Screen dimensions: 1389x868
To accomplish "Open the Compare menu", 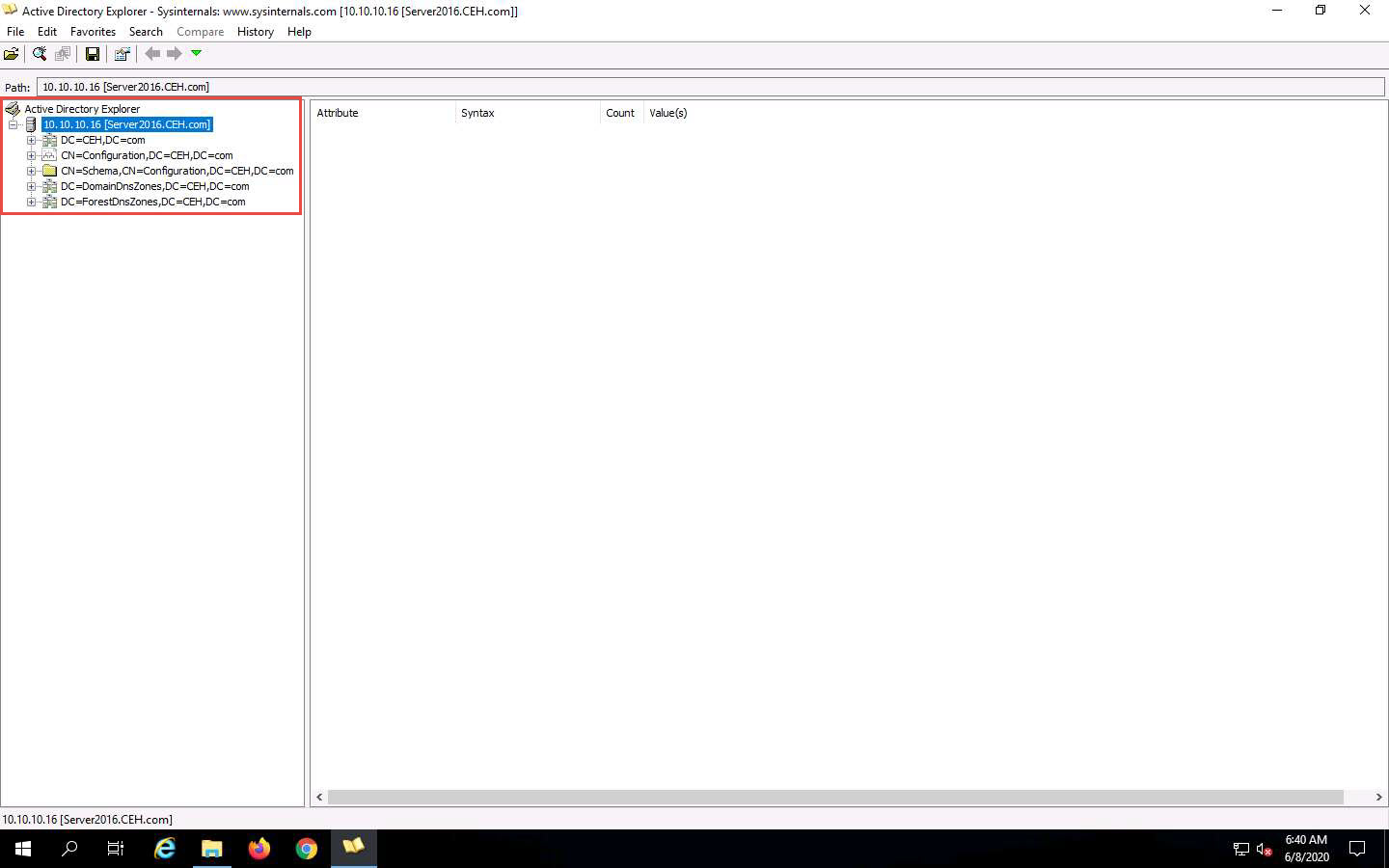I will point(200,32).
